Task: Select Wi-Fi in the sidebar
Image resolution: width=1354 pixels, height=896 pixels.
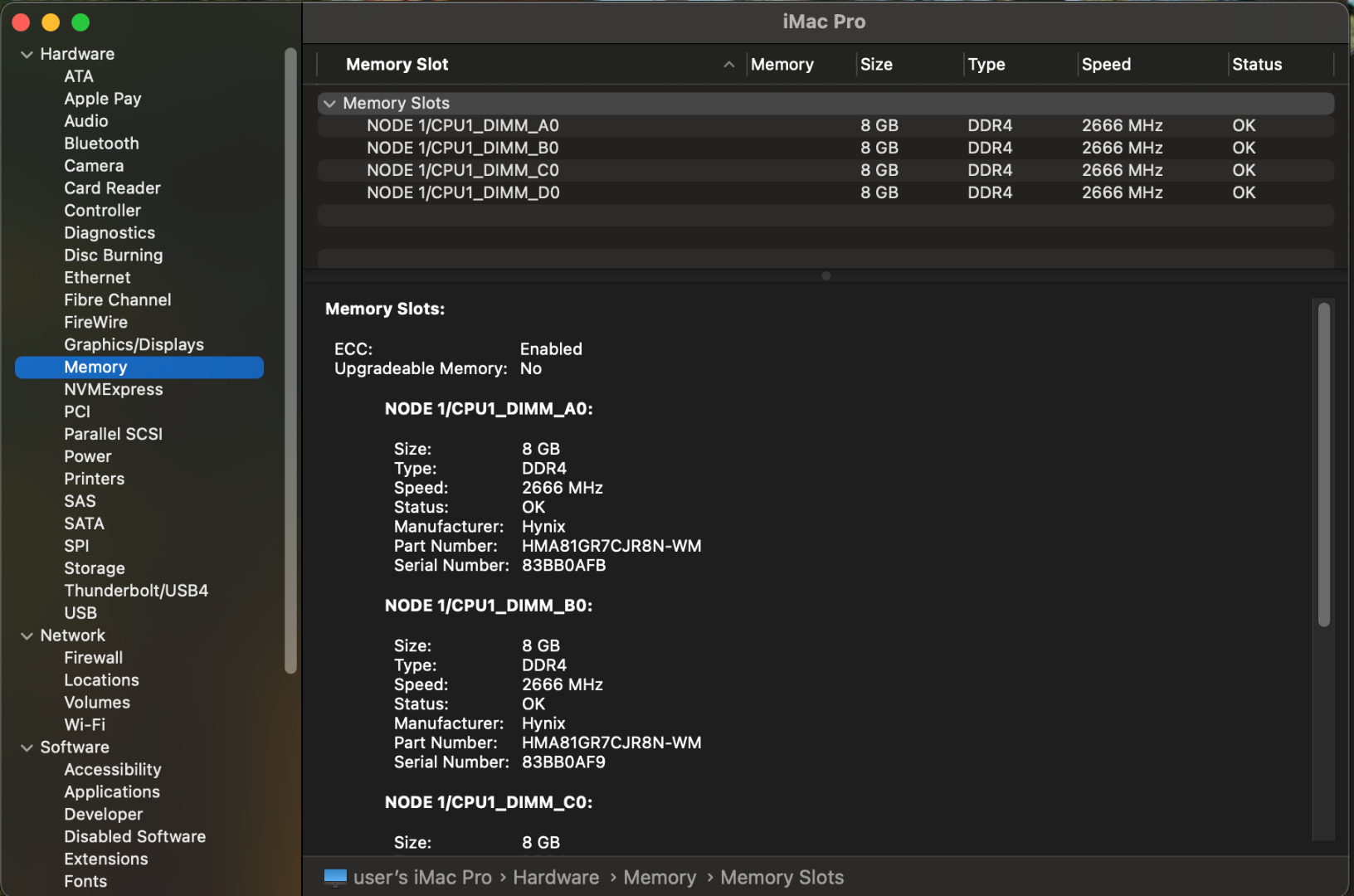Action: (85, 726)
